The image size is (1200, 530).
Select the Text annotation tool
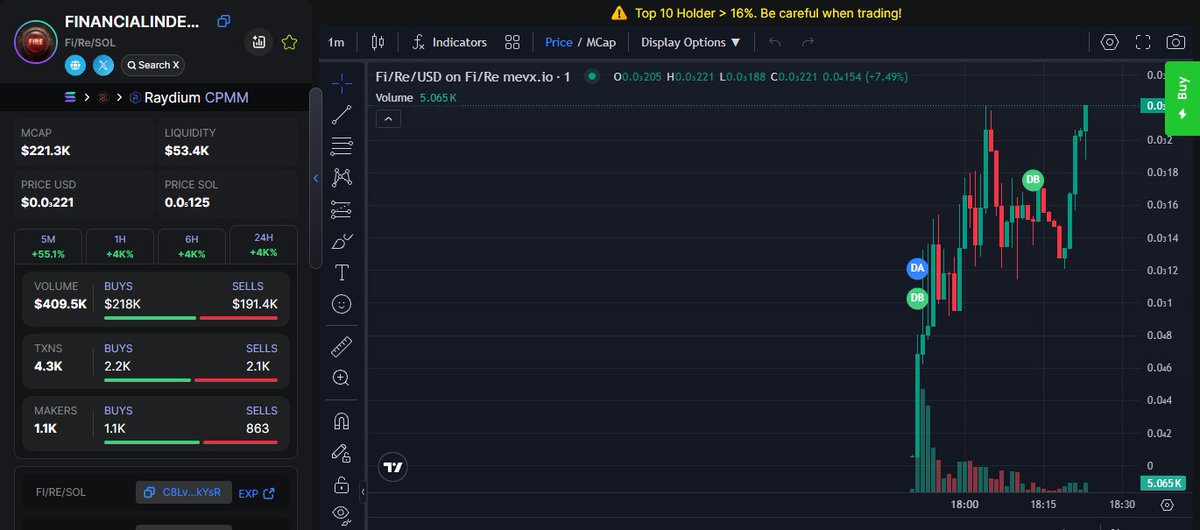pyautogui.click(x=342, y=272)
